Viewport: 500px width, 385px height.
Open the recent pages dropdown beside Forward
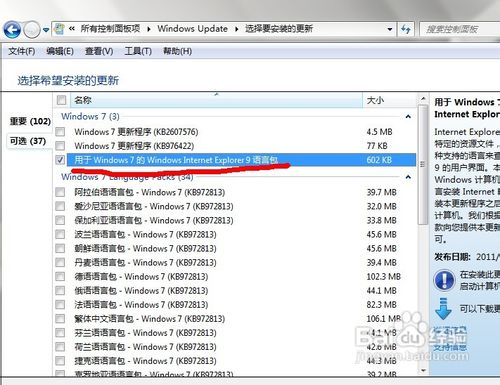tap(46, 30)
